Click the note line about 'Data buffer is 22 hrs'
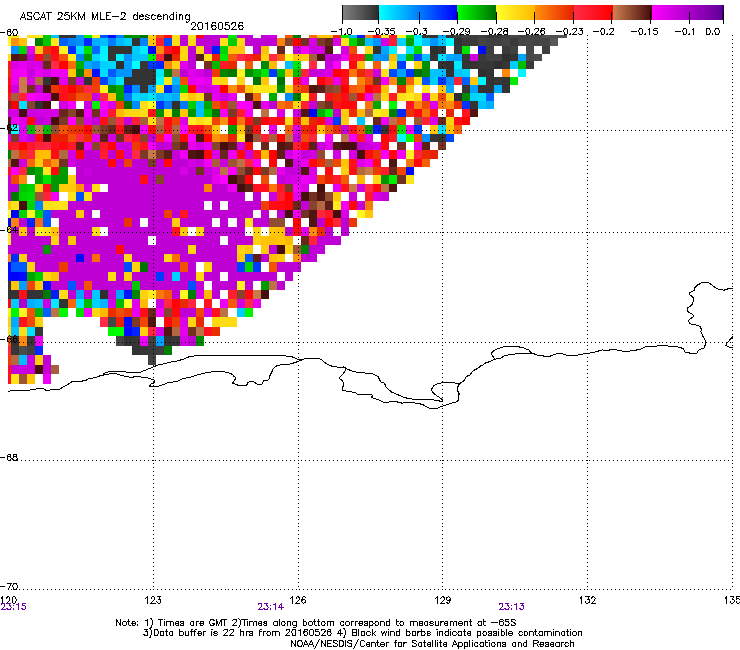Viewport: 740px width, 650px height. 362,633
